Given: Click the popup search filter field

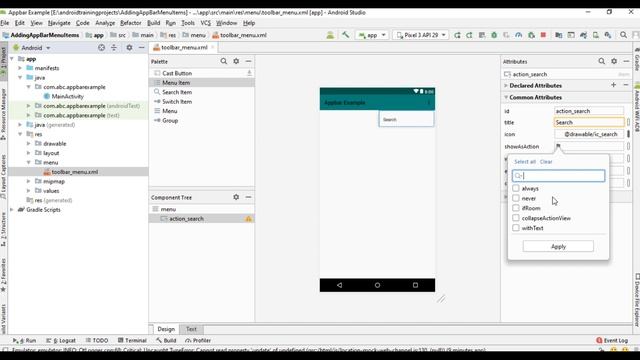Looking at the screenshot, I should click(x=558, y=176).
